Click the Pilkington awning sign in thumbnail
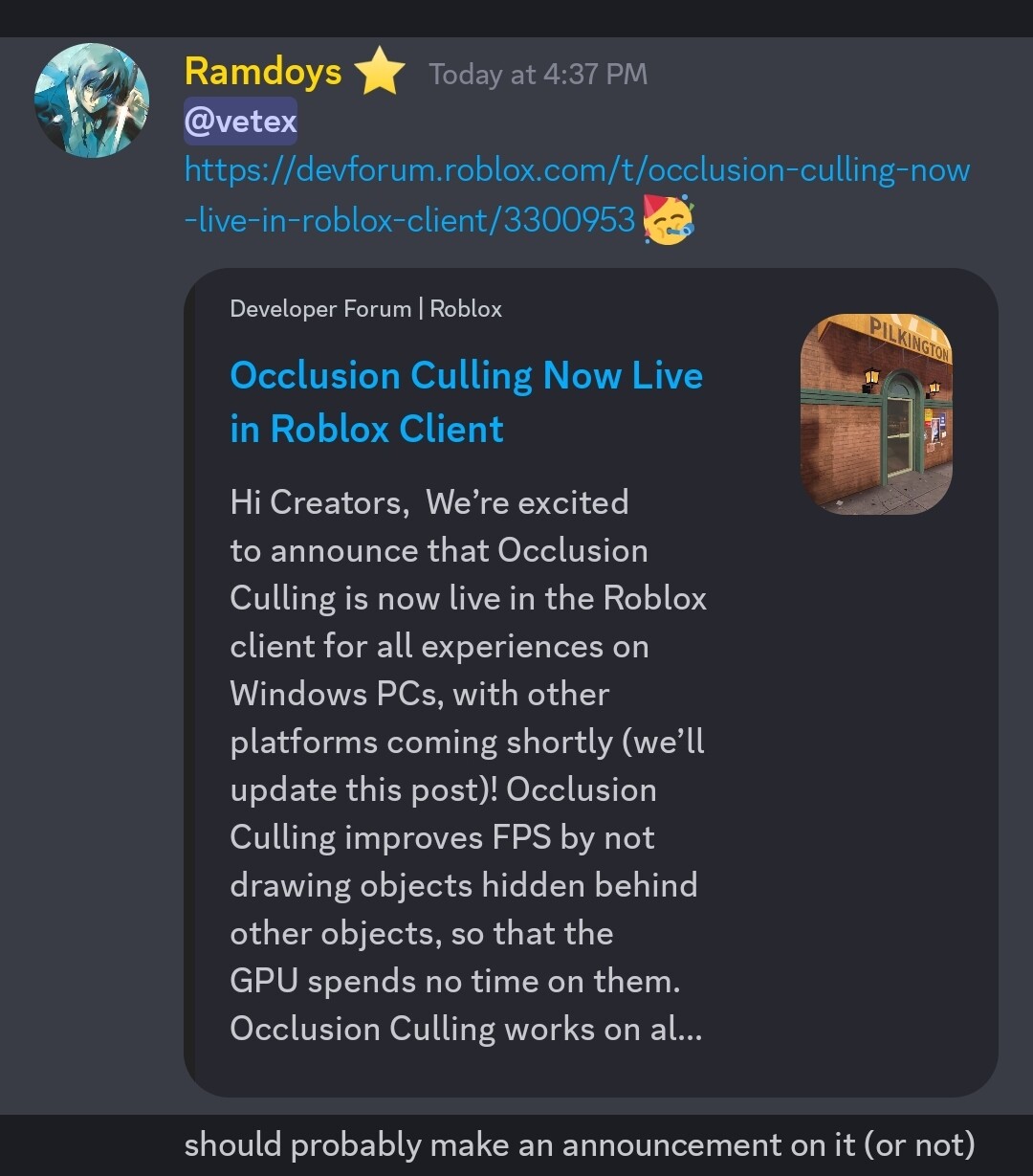The image size is (1033, 1176). pyautogui.click(x=907, y=339)
